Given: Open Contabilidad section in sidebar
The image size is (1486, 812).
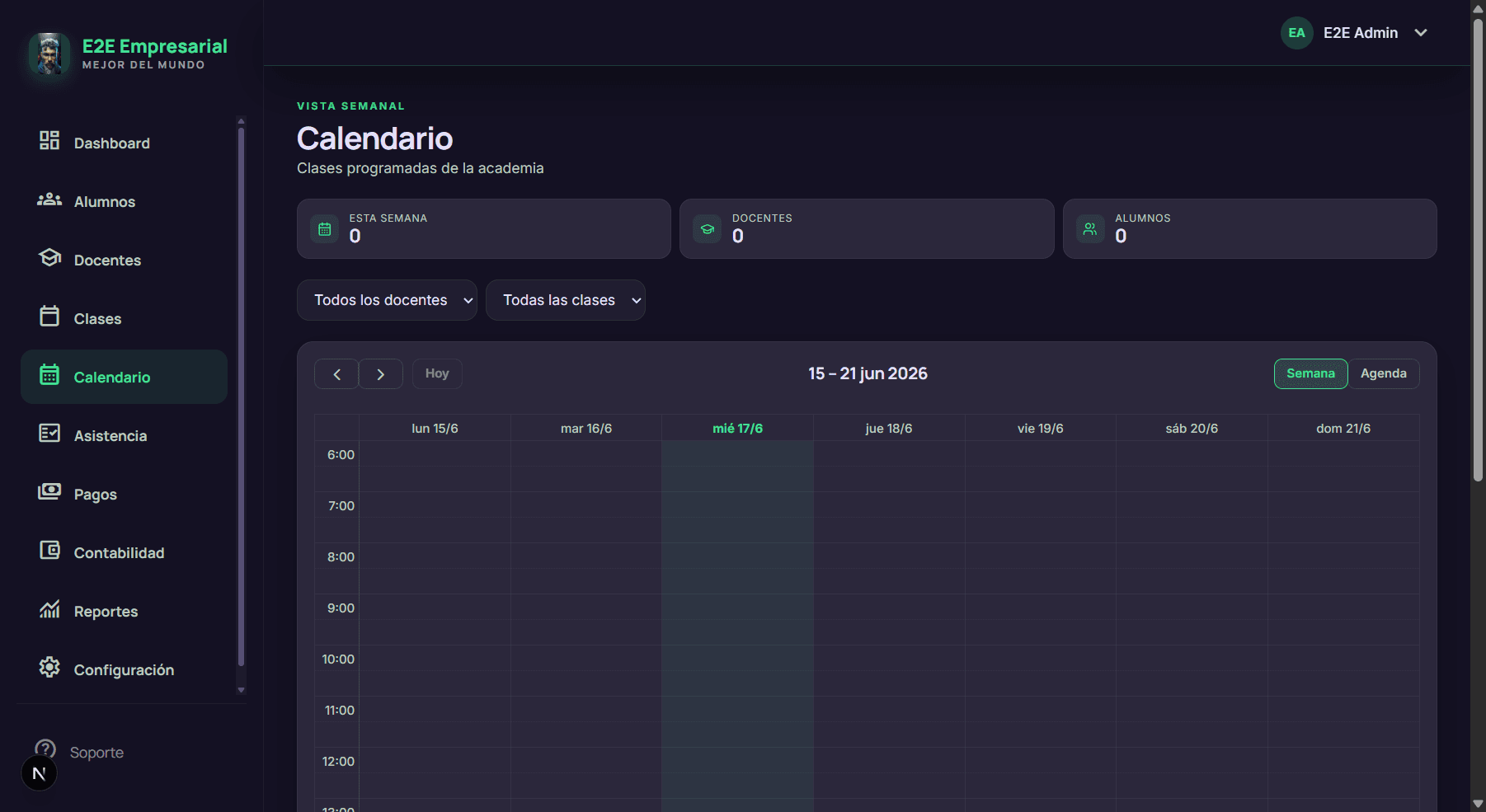Looking at the screenshot, I should 124,552.
